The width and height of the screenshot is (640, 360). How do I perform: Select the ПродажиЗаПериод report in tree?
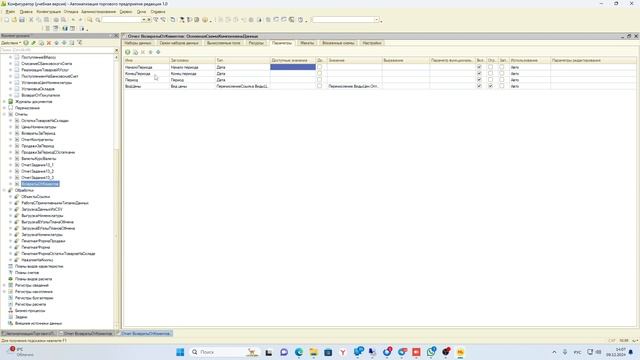38,146
